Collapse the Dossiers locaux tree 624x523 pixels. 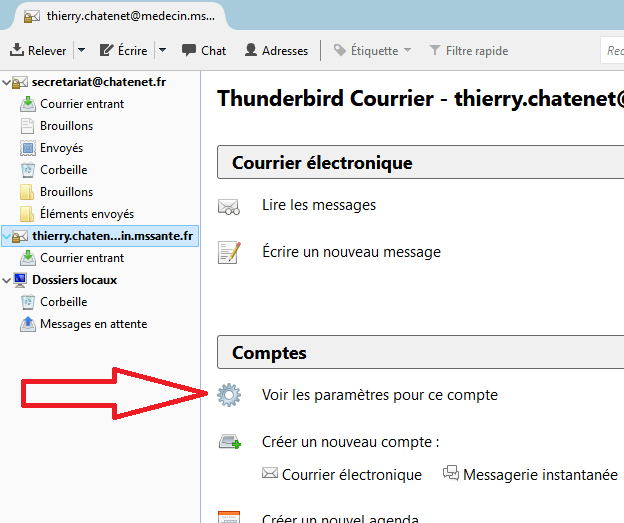coord(6,280)
